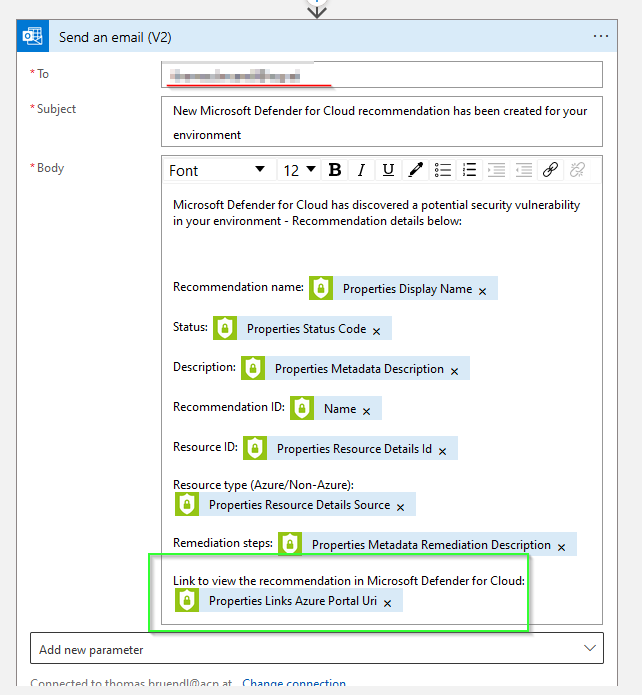Toggle bold formatting in body editor
642x695 pixels.
(335, 170)
